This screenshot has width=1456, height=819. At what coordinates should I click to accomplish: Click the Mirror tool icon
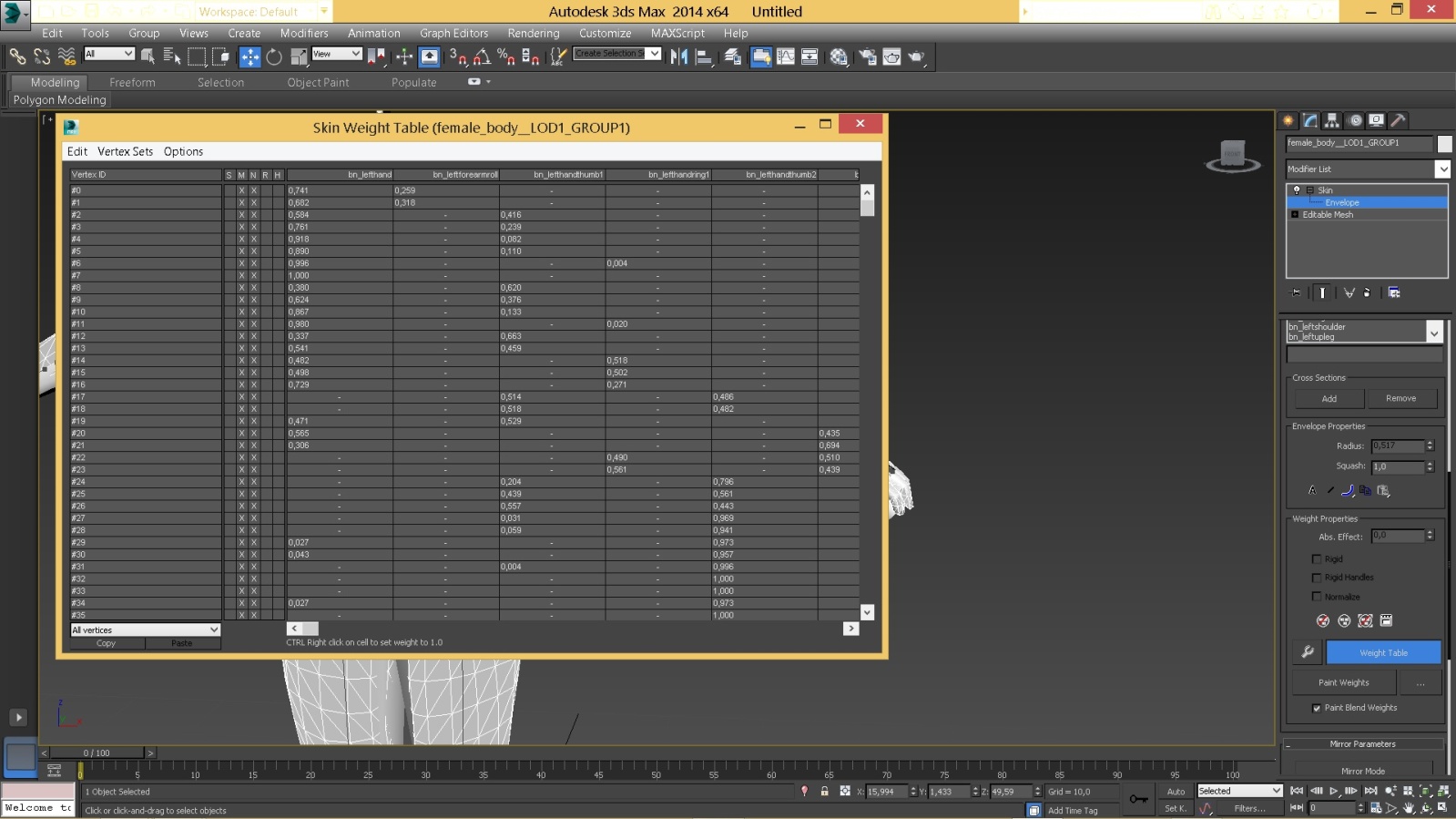click(x=678, y=56)
